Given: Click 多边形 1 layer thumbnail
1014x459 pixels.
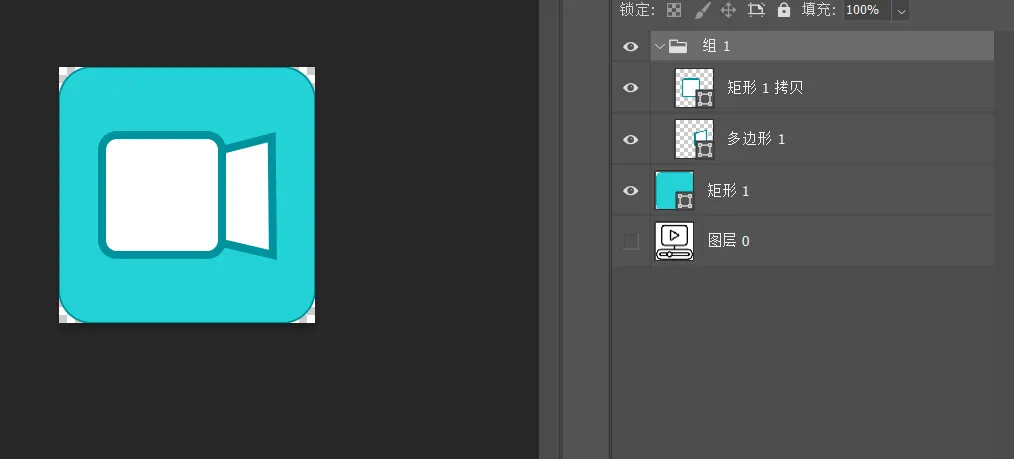Looking at the screenshot, I should (x=694, y=139).
